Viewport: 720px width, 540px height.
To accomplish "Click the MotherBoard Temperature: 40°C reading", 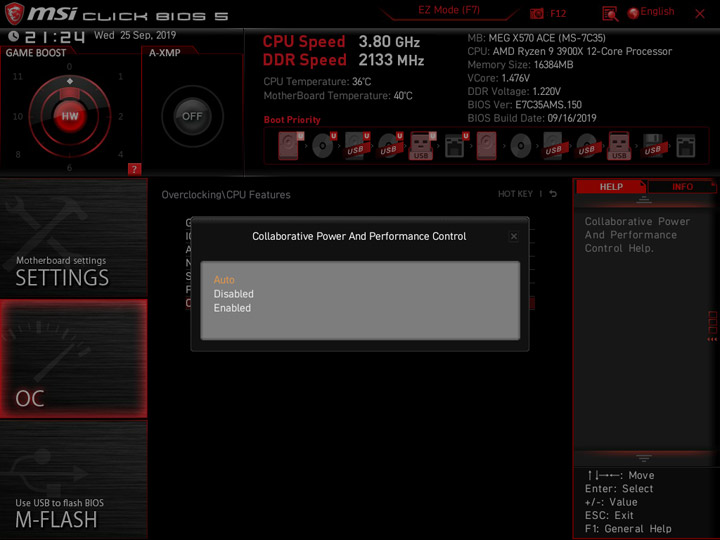I will (338, 96).
